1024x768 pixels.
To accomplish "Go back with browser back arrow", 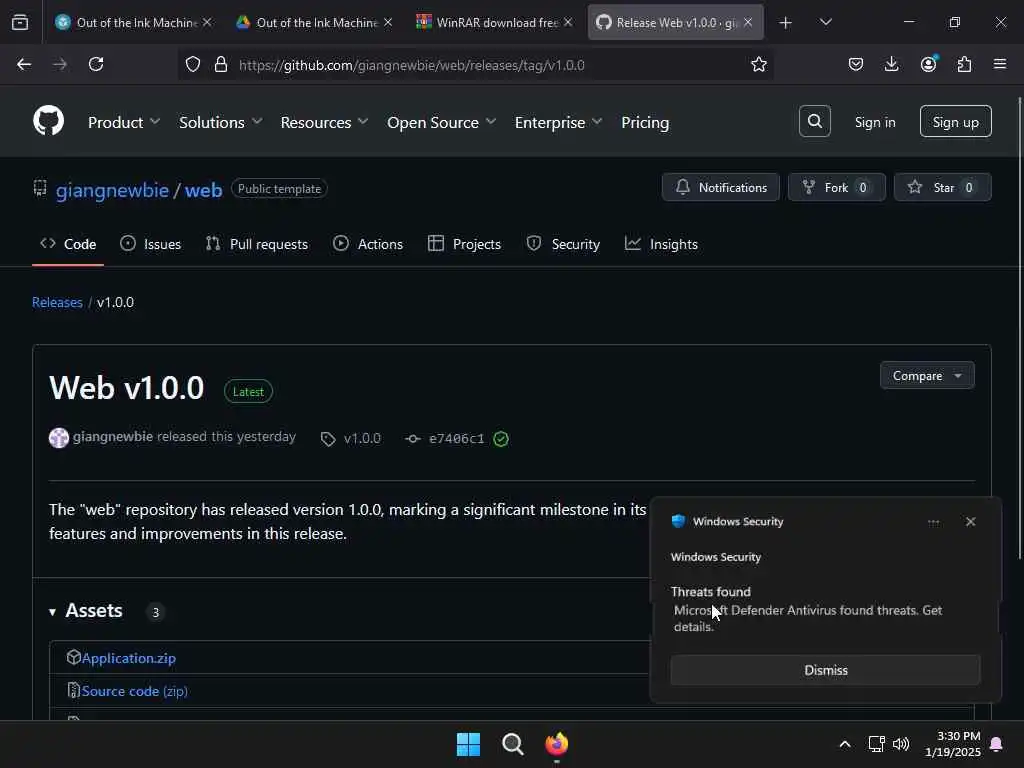I will [x=24, y=64].
